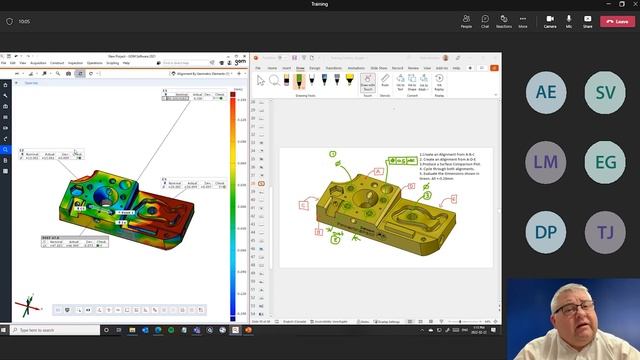Screen dimensions: 640x360
Task: Click the highlighted magnifier icon in GOM sidebar
Action: pos(5,150)
